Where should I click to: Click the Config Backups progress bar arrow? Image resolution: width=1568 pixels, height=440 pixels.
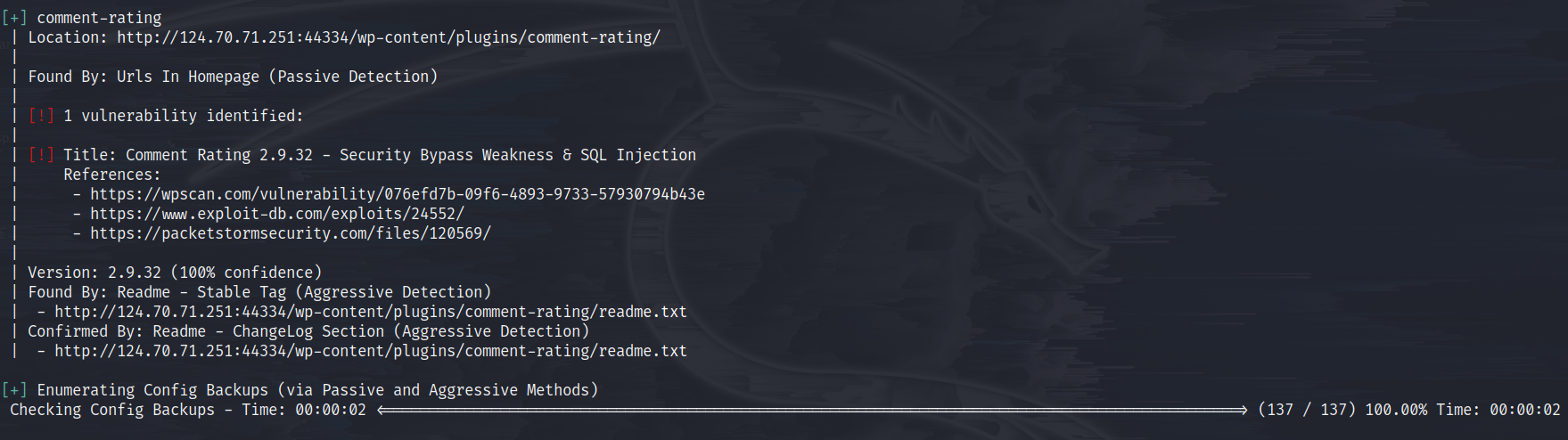tap(811, 410)
